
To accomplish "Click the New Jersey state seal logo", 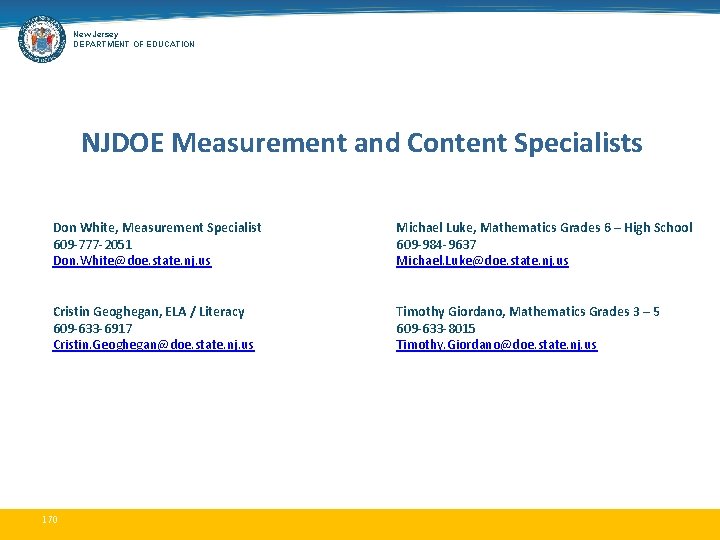I will click(x=42, y=39).
